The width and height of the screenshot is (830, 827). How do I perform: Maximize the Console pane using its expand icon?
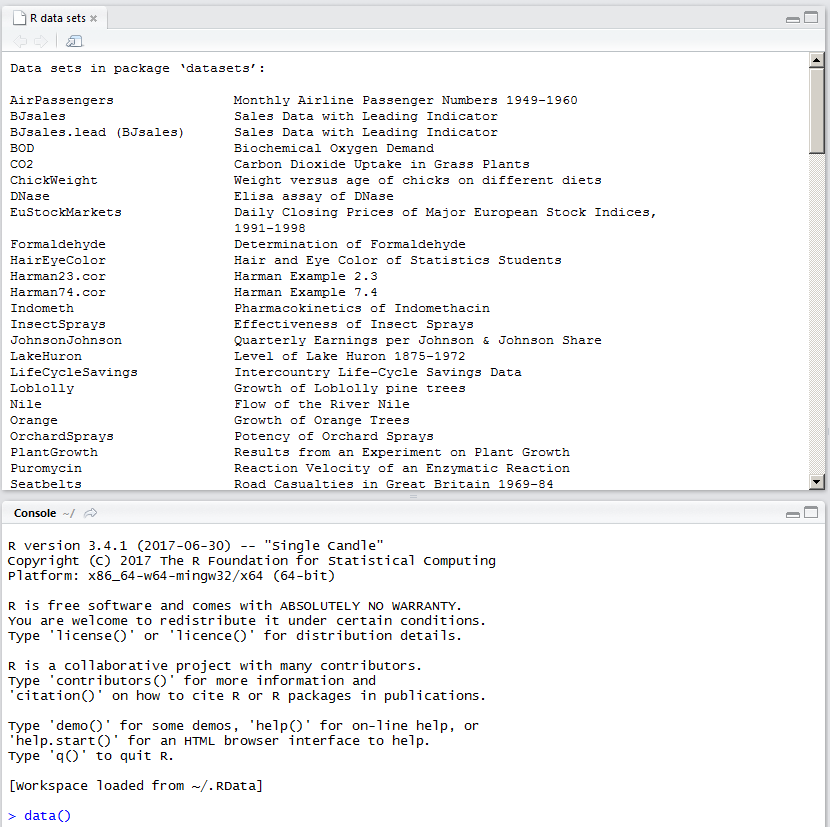(812, 511)
